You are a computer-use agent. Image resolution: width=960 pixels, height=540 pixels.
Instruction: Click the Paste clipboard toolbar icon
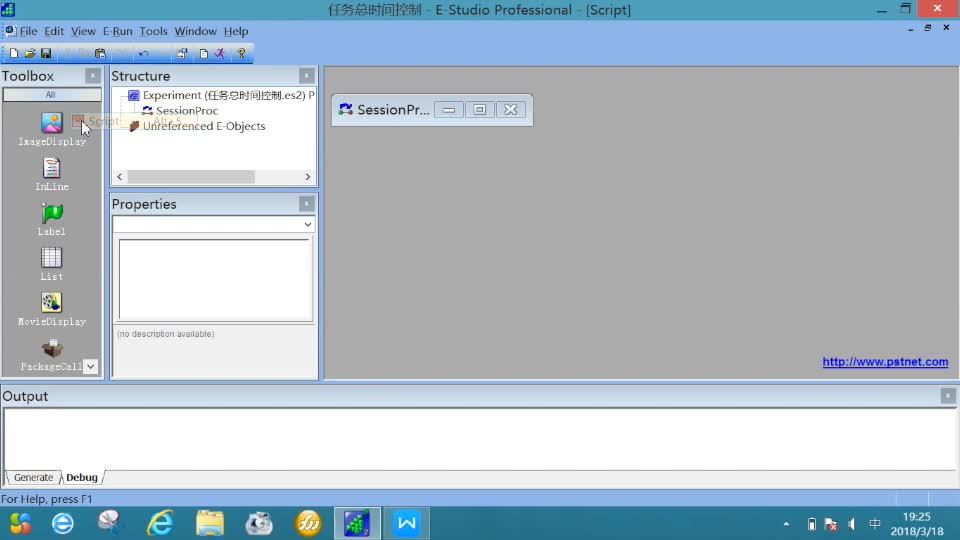pos(100,54)
